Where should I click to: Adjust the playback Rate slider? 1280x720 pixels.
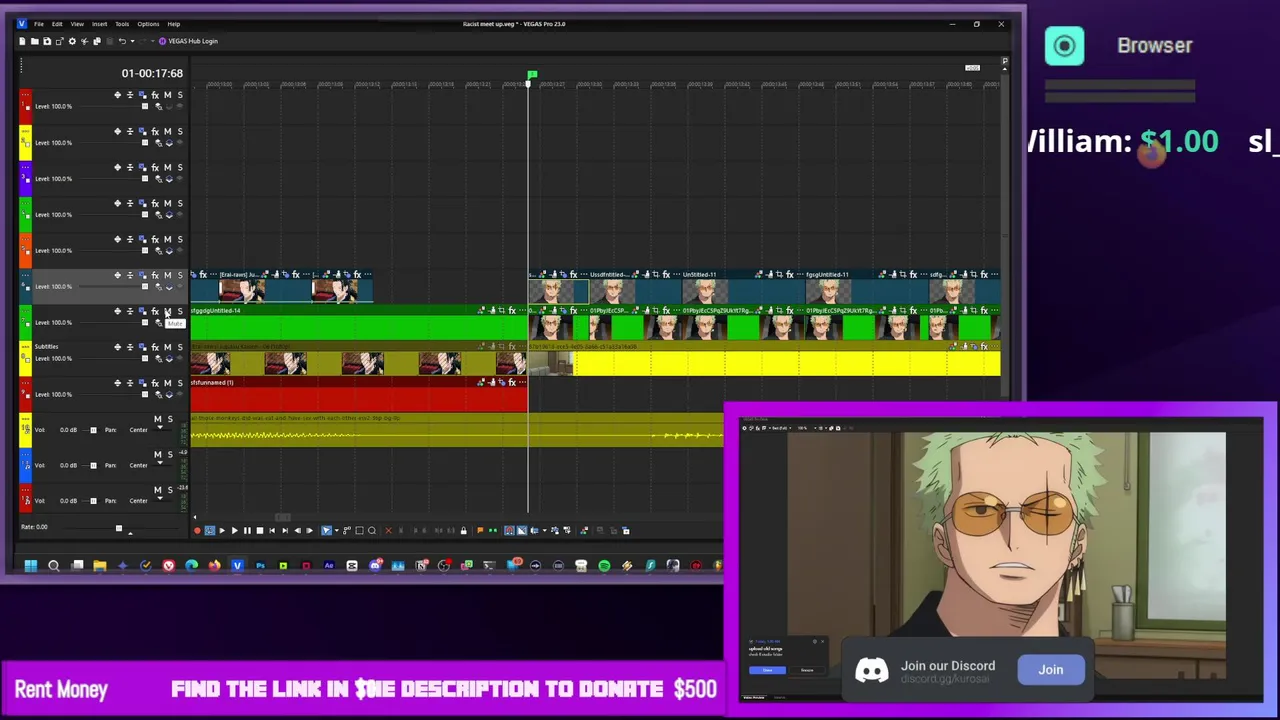pyautogui.click(x=118, y=527)
